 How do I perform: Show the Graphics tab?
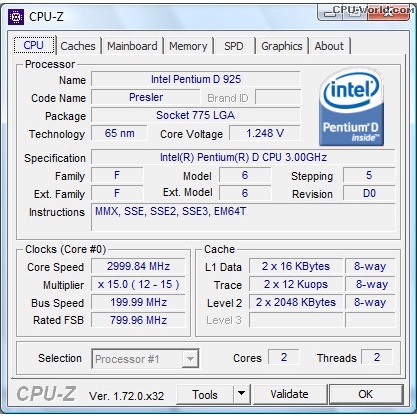coord(282,46)
